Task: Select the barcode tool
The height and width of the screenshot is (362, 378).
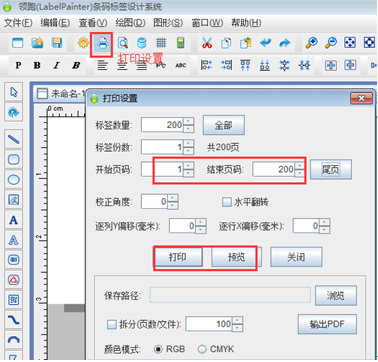Action: pos(14,260)
